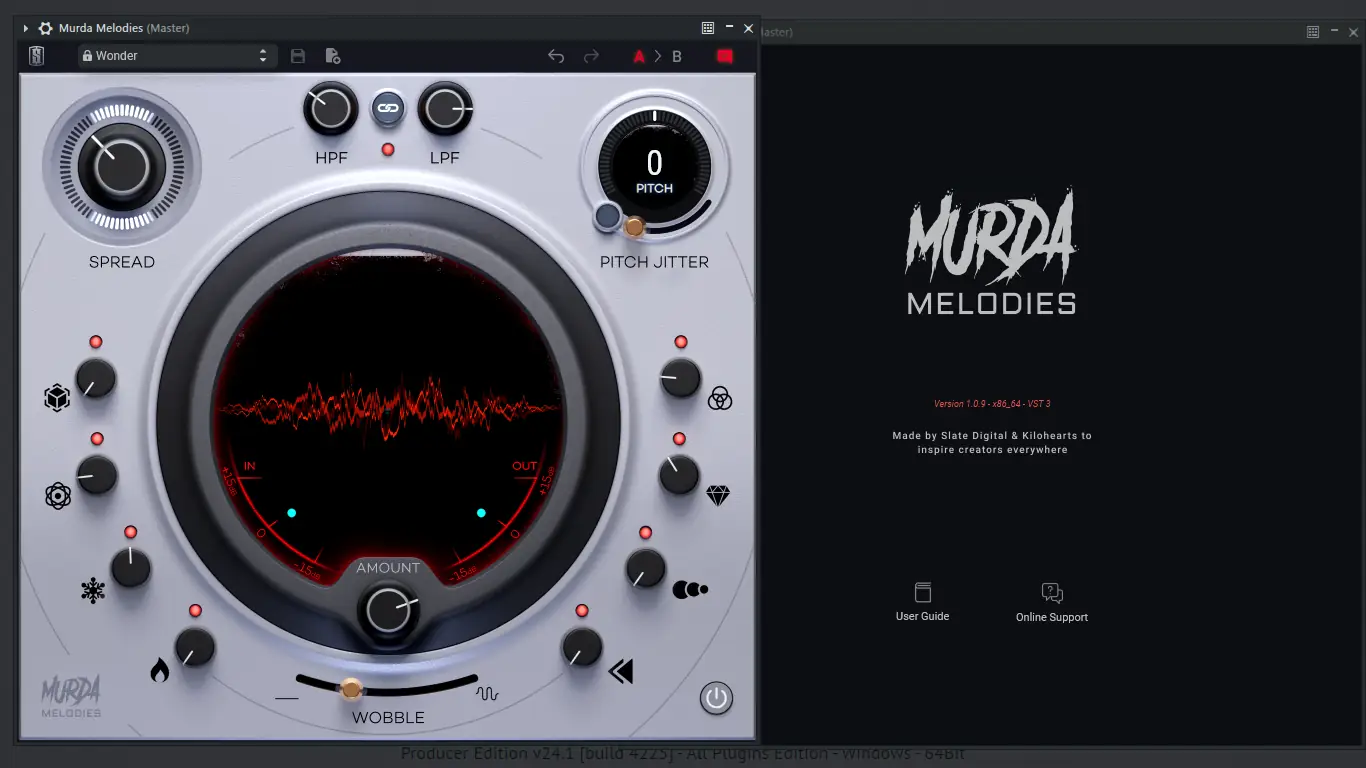
Task: Toggle the LED above the flame knob
Action: point(195,610)
